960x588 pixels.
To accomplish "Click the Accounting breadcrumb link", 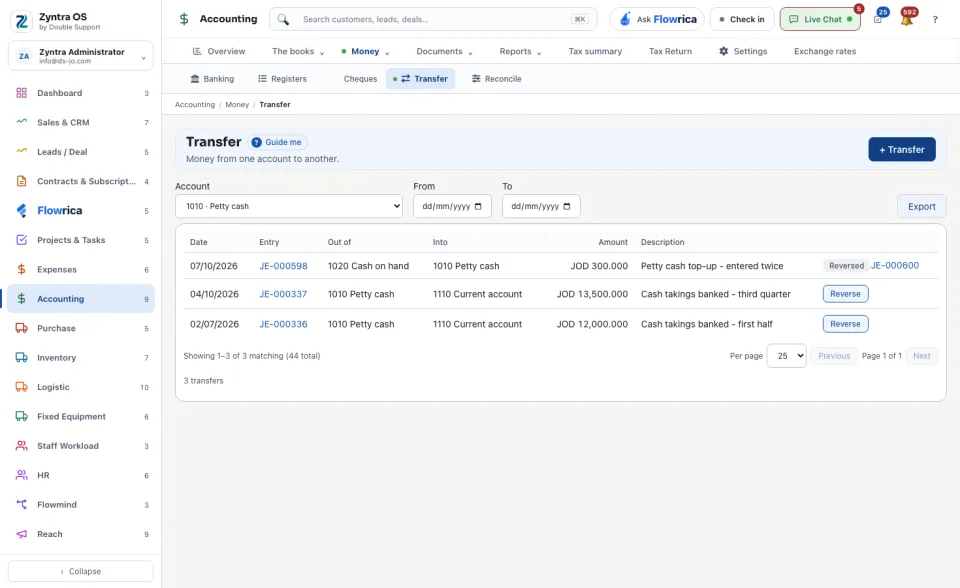I will click(x=195, y=105).
